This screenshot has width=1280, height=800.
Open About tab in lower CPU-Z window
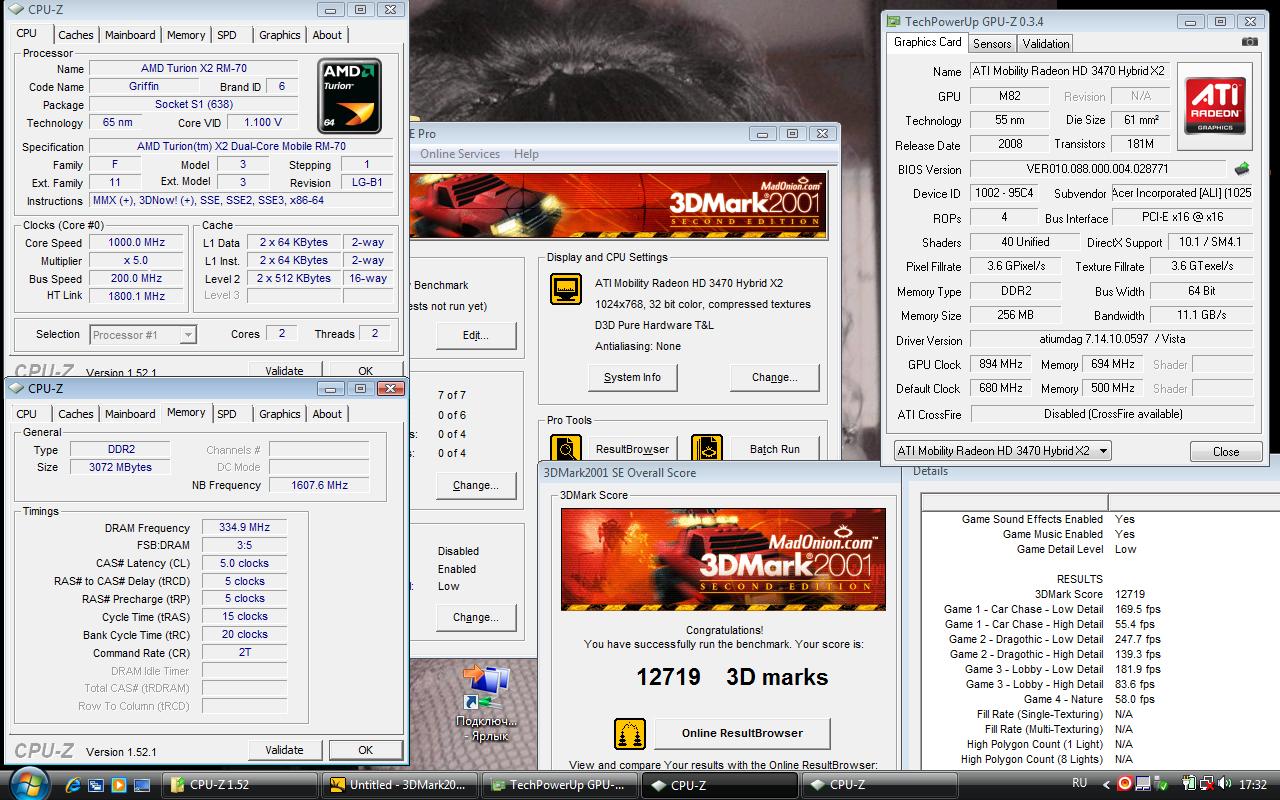tap(327, 414)
